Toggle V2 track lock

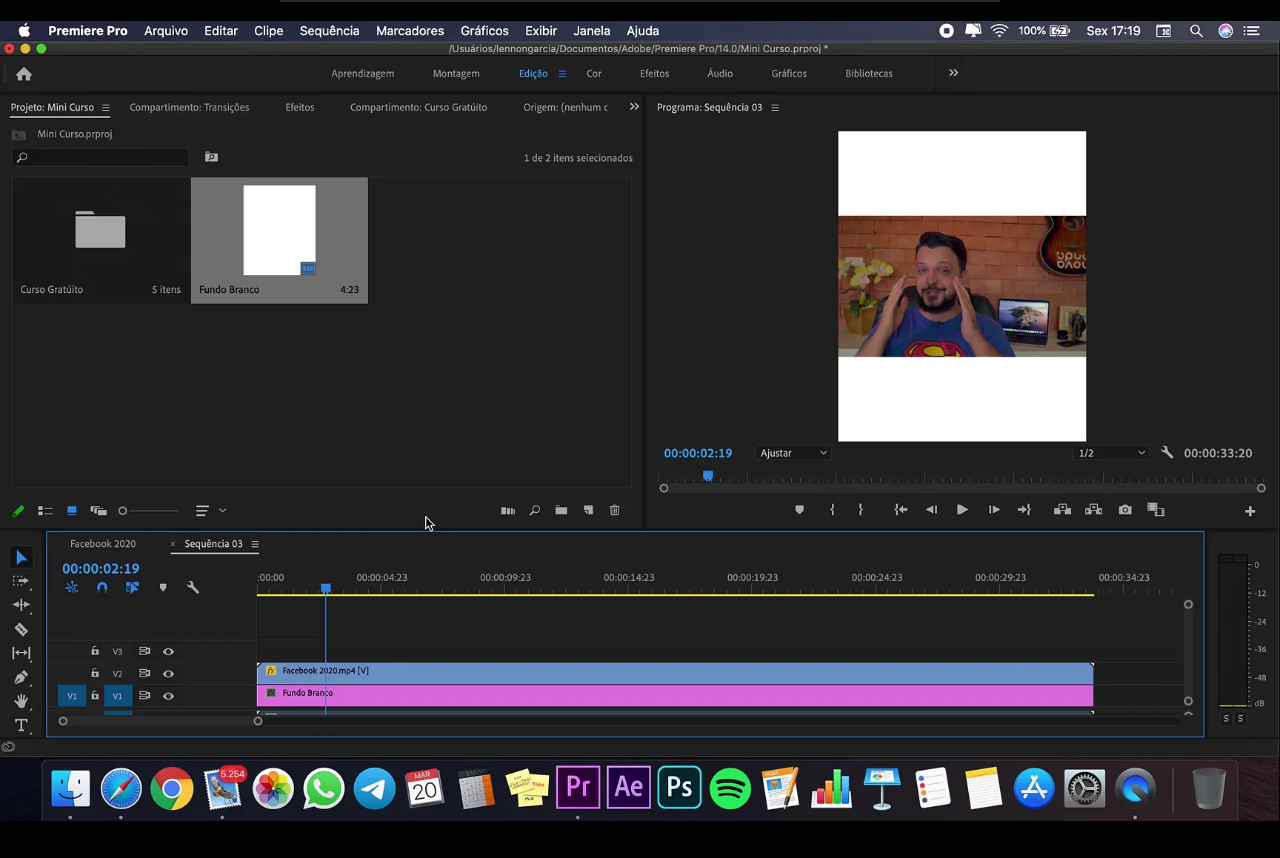(x=95, y=673)
